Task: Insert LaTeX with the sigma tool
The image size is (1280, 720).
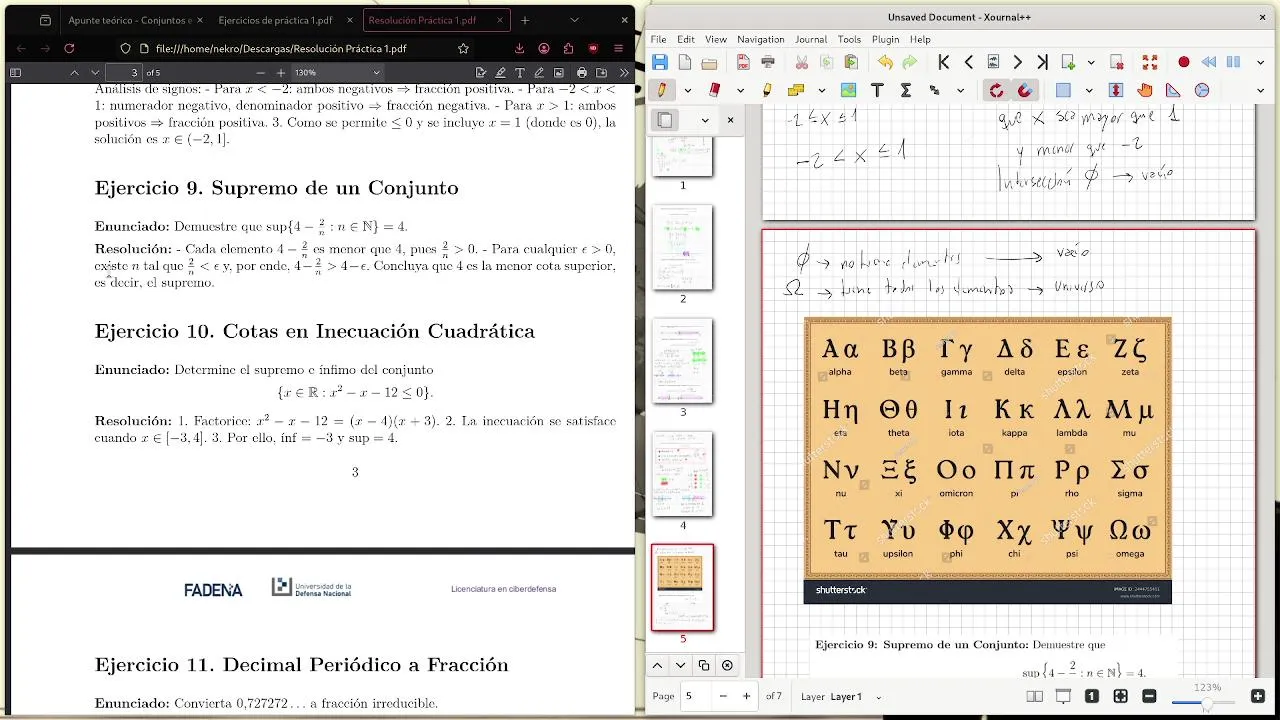Action: [905, 90]
